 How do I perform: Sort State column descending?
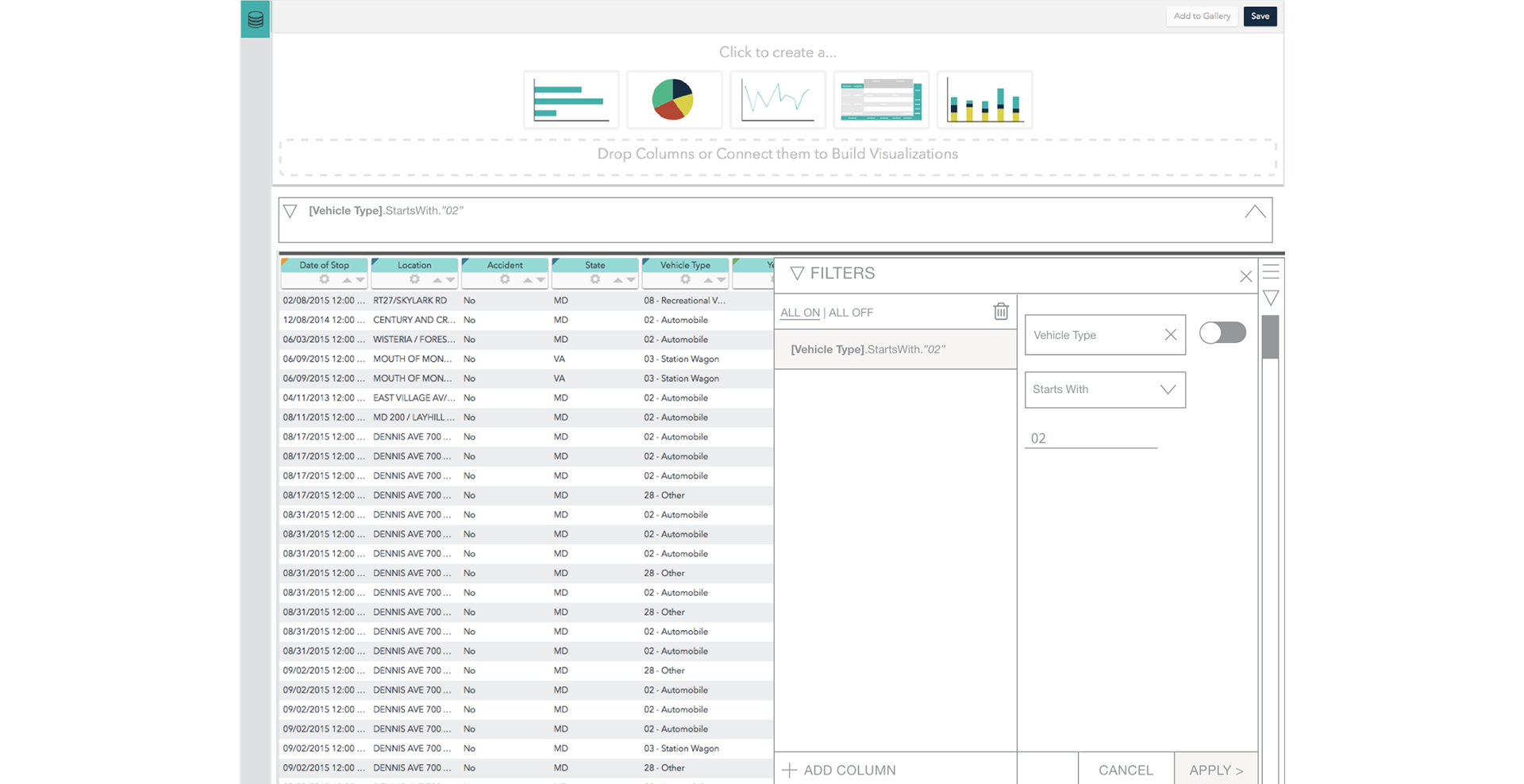coord(632,280)
